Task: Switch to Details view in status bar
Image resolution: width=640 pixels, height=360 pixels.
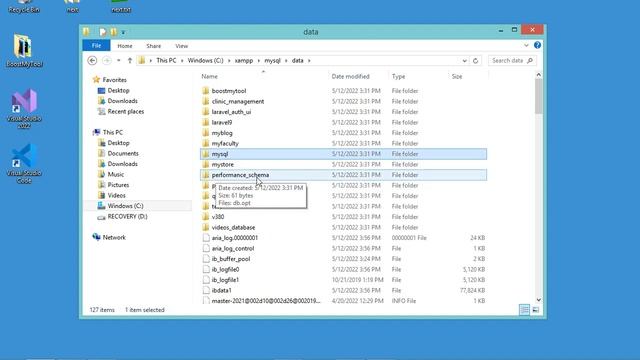Action: pos(524,310)
